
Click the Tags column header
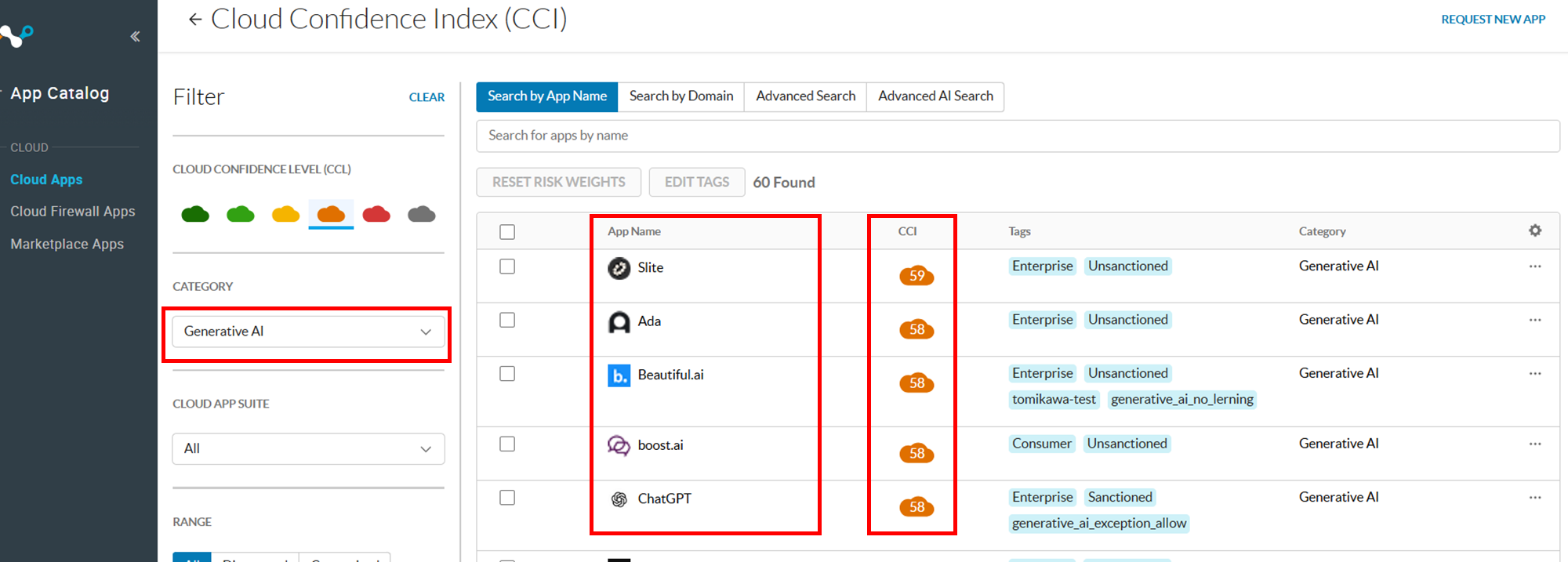(1019, 231)
